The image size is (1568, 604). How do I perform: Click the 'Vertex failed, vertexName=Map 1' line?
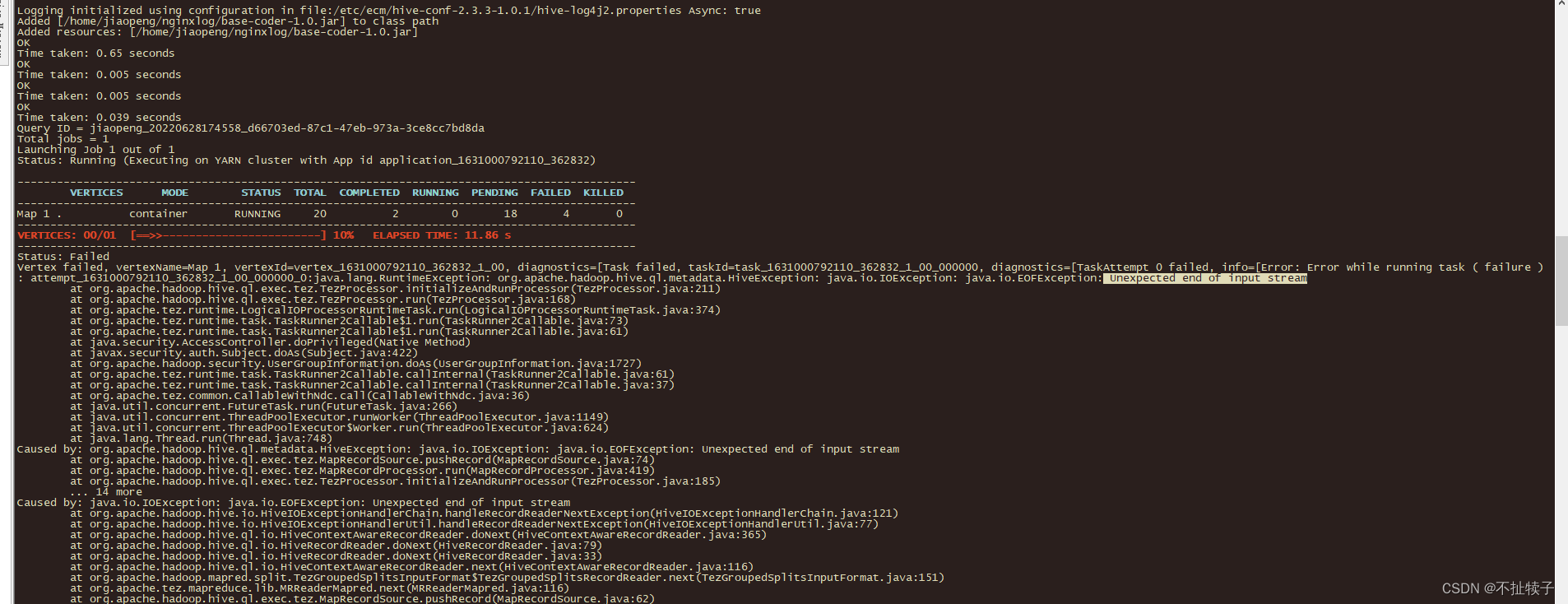tap(780, 267)
